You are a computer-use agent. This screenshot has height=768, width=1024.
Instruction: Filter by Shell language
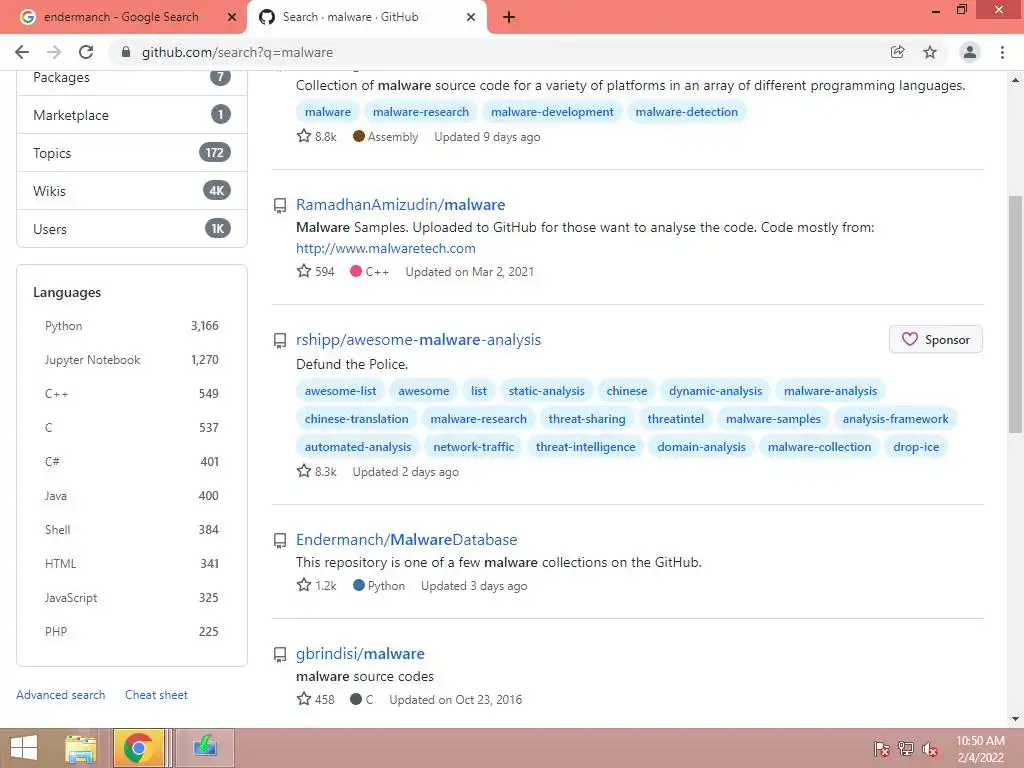point(132,530)
